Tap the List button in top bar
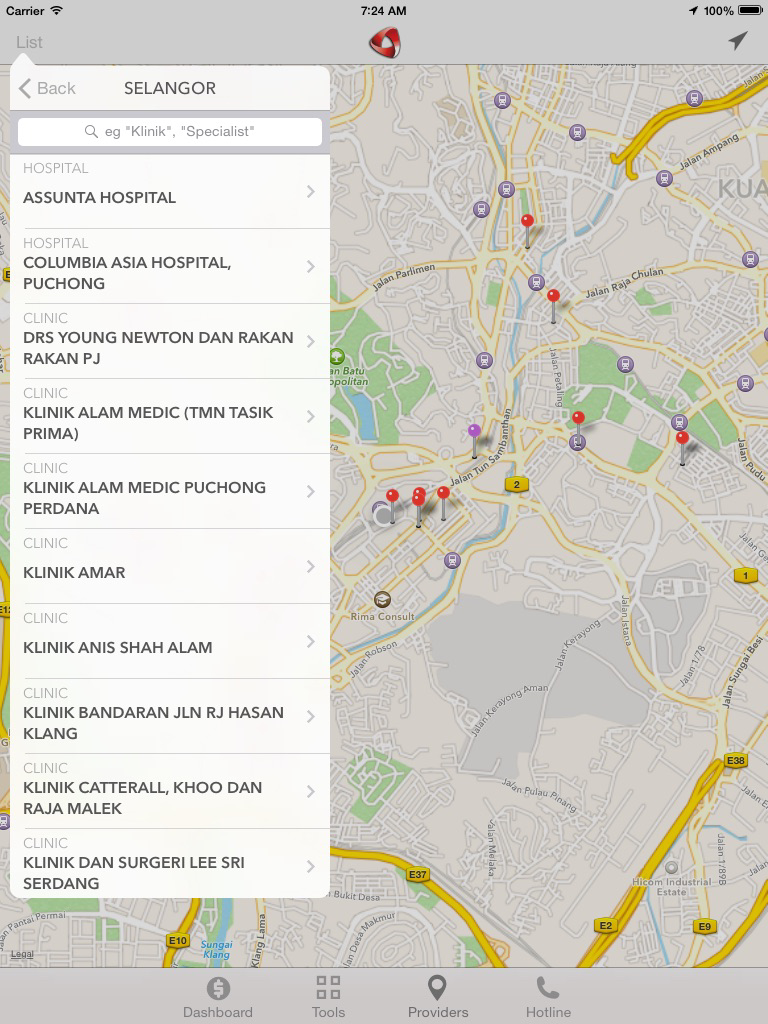The height and width of the screenshot is (1024, 768). pyautogui.click(x=29, y=42)
